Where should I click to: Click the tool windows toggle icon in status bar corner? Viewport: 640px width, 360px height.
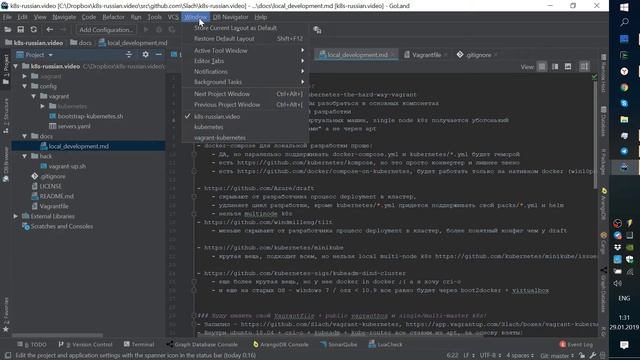coord(7,355)
